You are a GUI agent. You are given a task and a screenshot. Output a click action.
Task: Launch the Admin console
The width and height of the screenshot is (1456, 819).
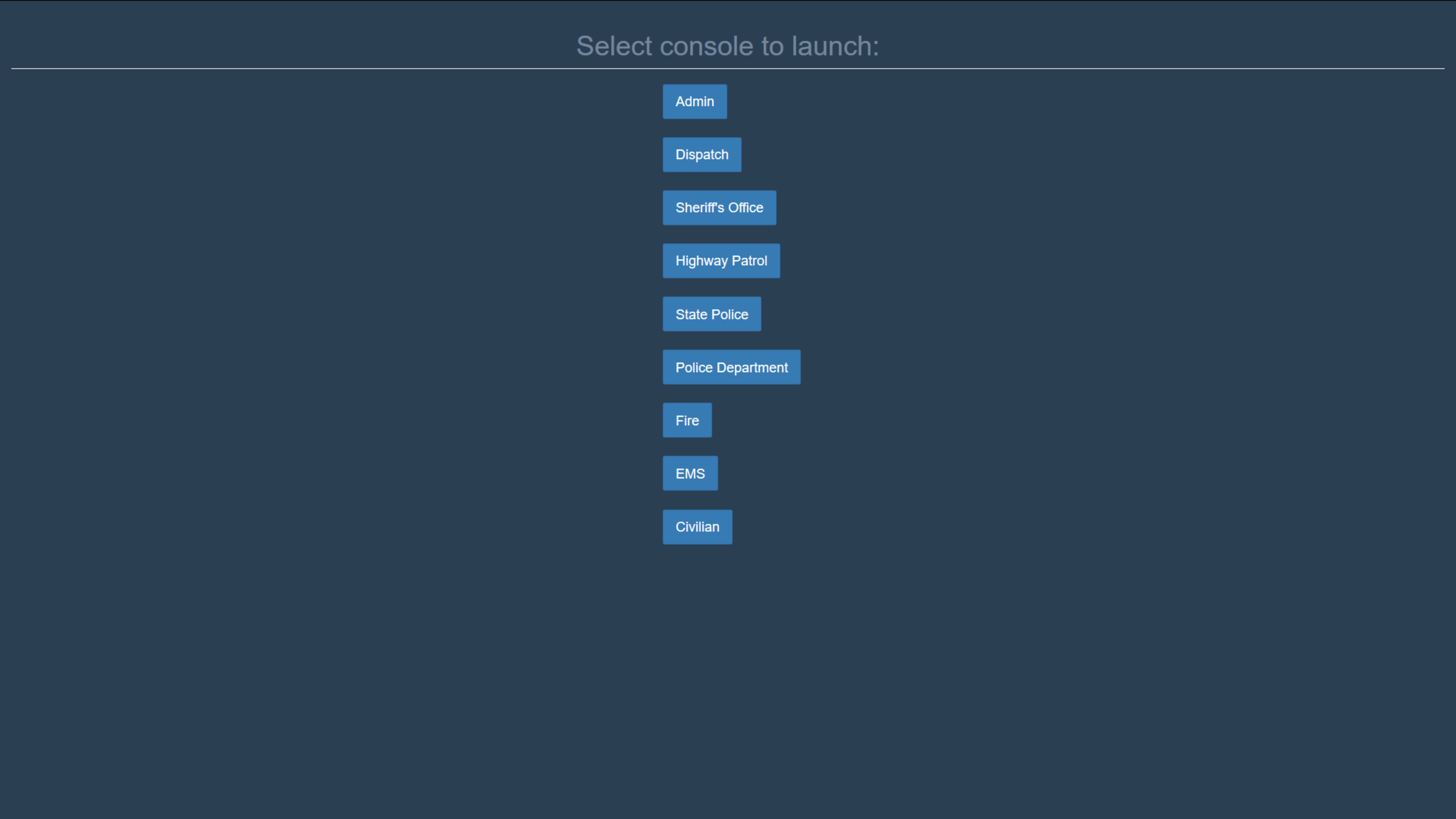[695, 102]
